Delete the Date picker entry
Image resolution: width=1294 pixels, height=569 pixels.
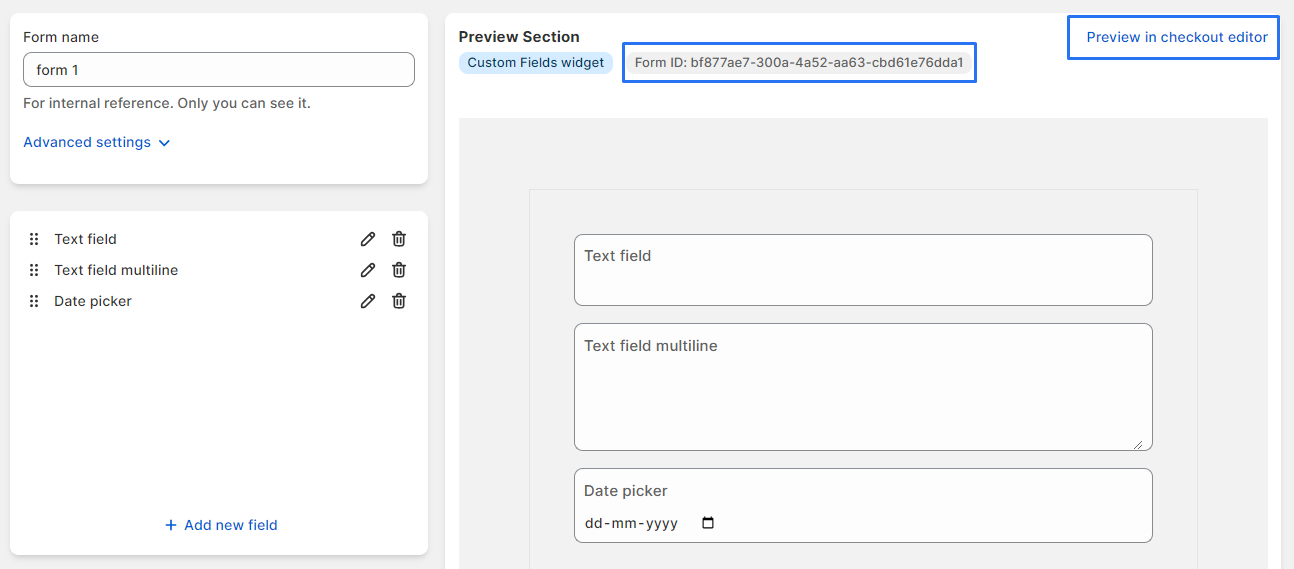[x=399, y=301]
